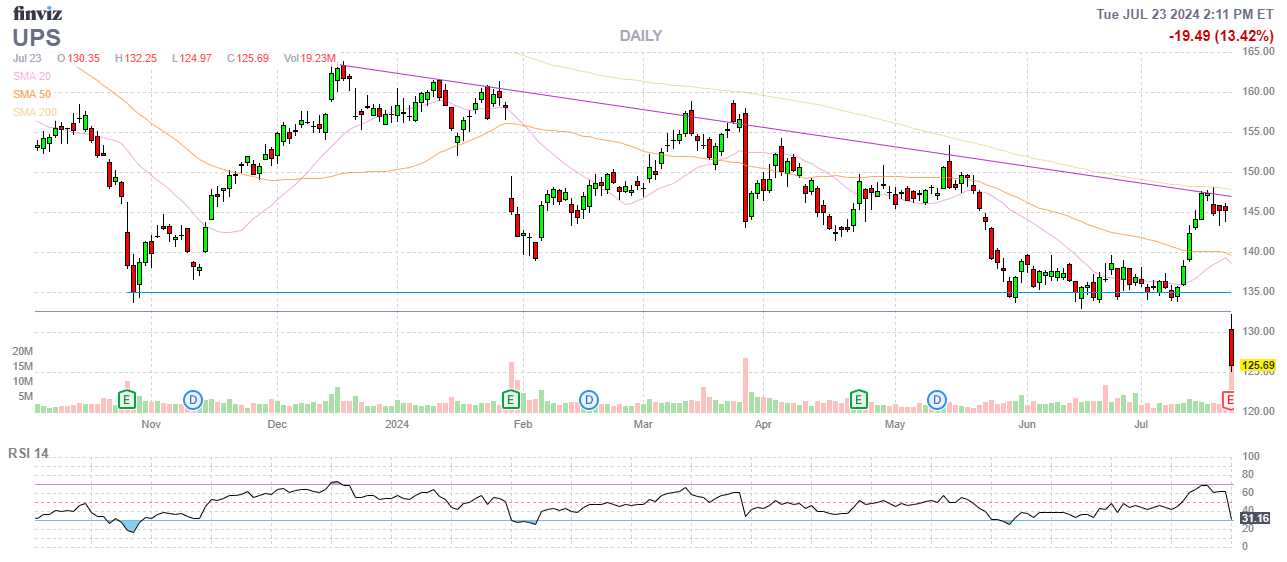The image size is (1287, 562).
Task: Click the UPS ticker symbol
Action: pos(37,38)
